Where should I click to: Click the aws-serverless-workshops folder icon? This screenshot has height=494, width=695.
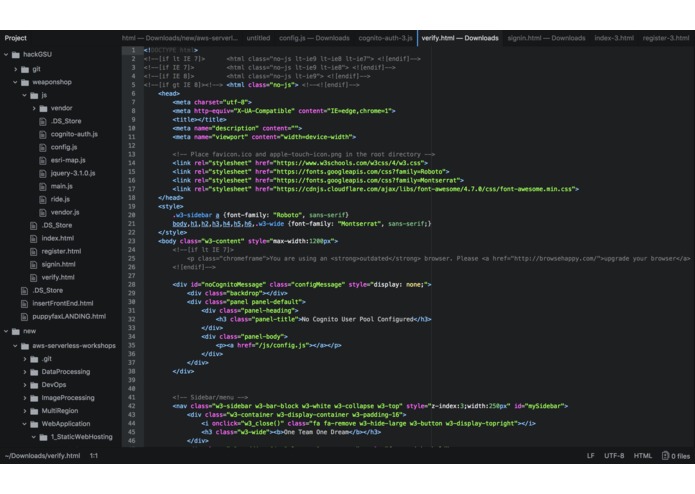pos(25,346)
